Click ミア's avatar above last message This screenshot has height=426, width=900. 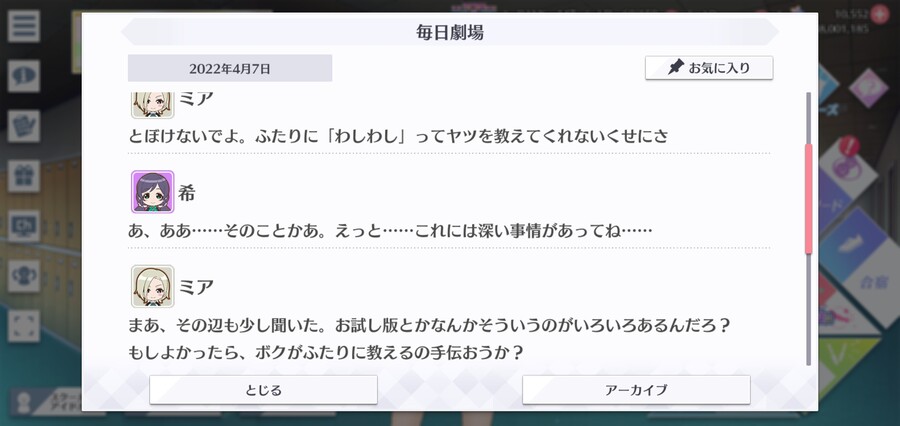152,286
